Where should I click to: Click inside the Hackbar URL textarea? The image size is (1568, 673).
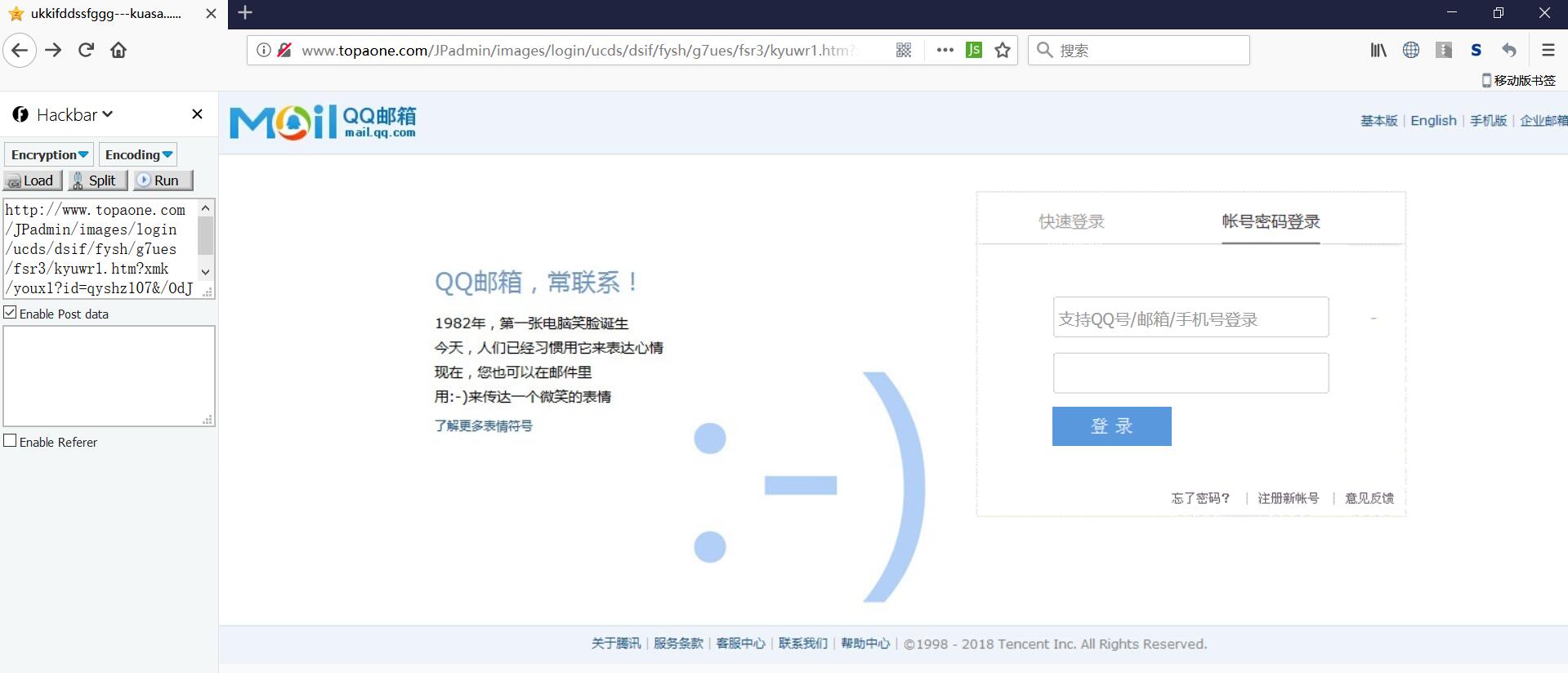pos(100,248)
